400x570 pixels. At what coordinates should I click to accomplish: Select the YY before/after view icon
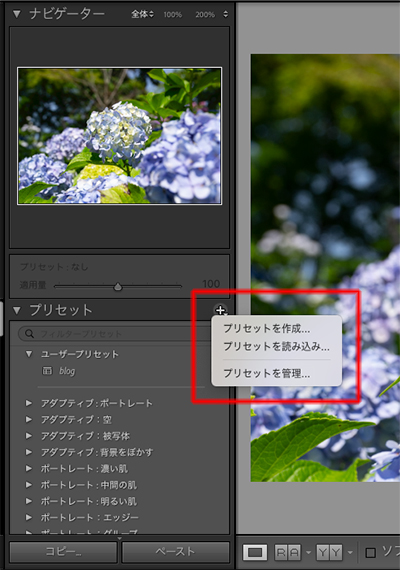330,553
